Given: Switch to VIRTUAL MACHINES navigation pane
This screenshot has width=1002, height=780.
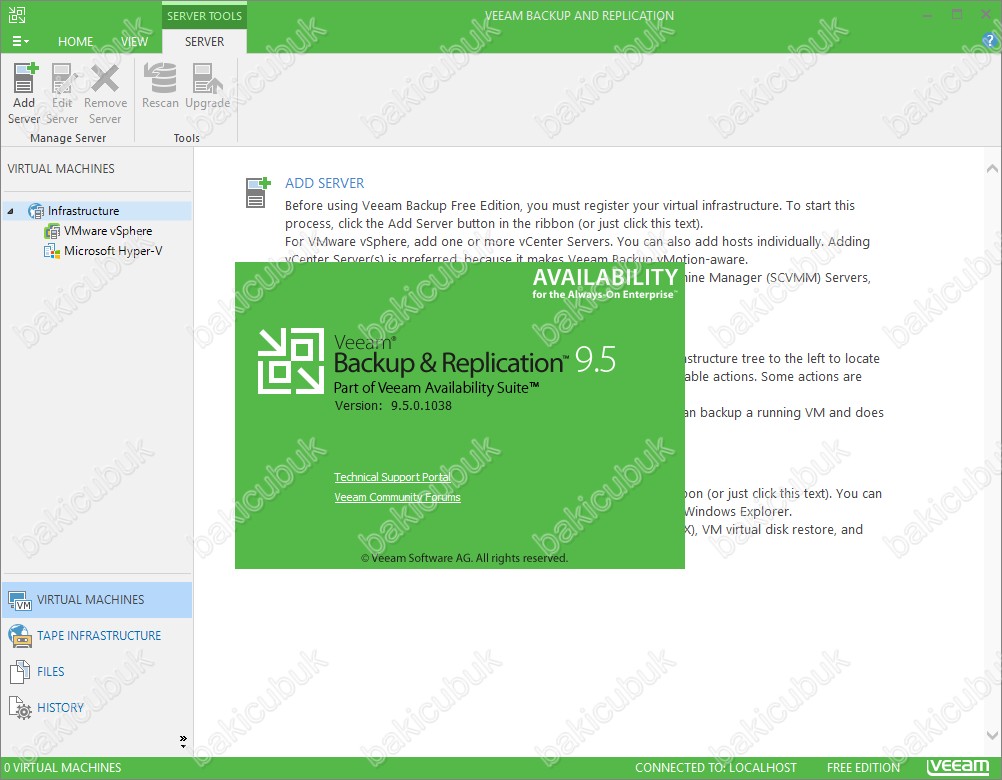Looking at the screenshot, I should click(96, 600).
